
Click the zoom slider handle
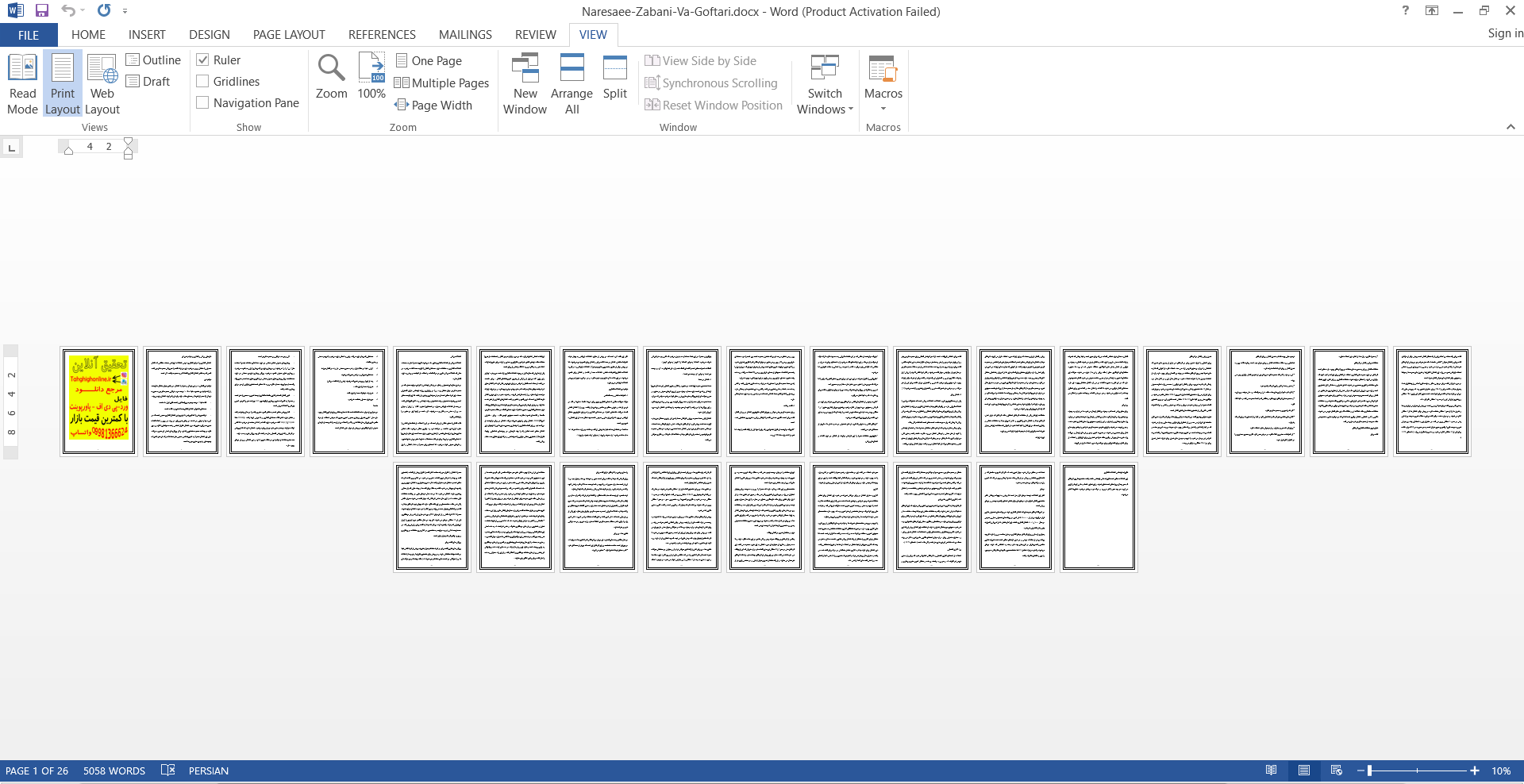(x=1369, y=771)
